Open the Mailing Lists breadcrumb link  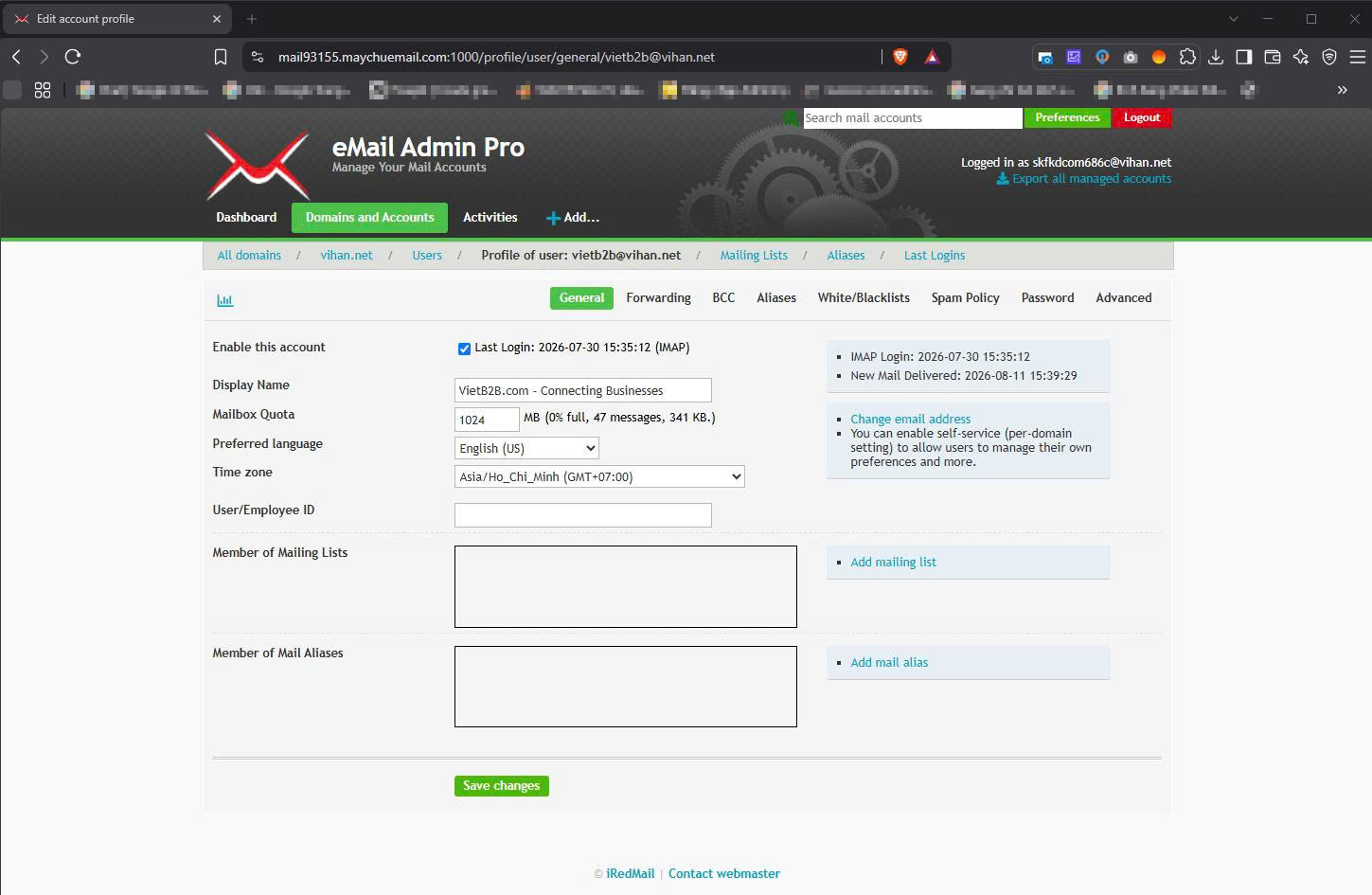754,256
